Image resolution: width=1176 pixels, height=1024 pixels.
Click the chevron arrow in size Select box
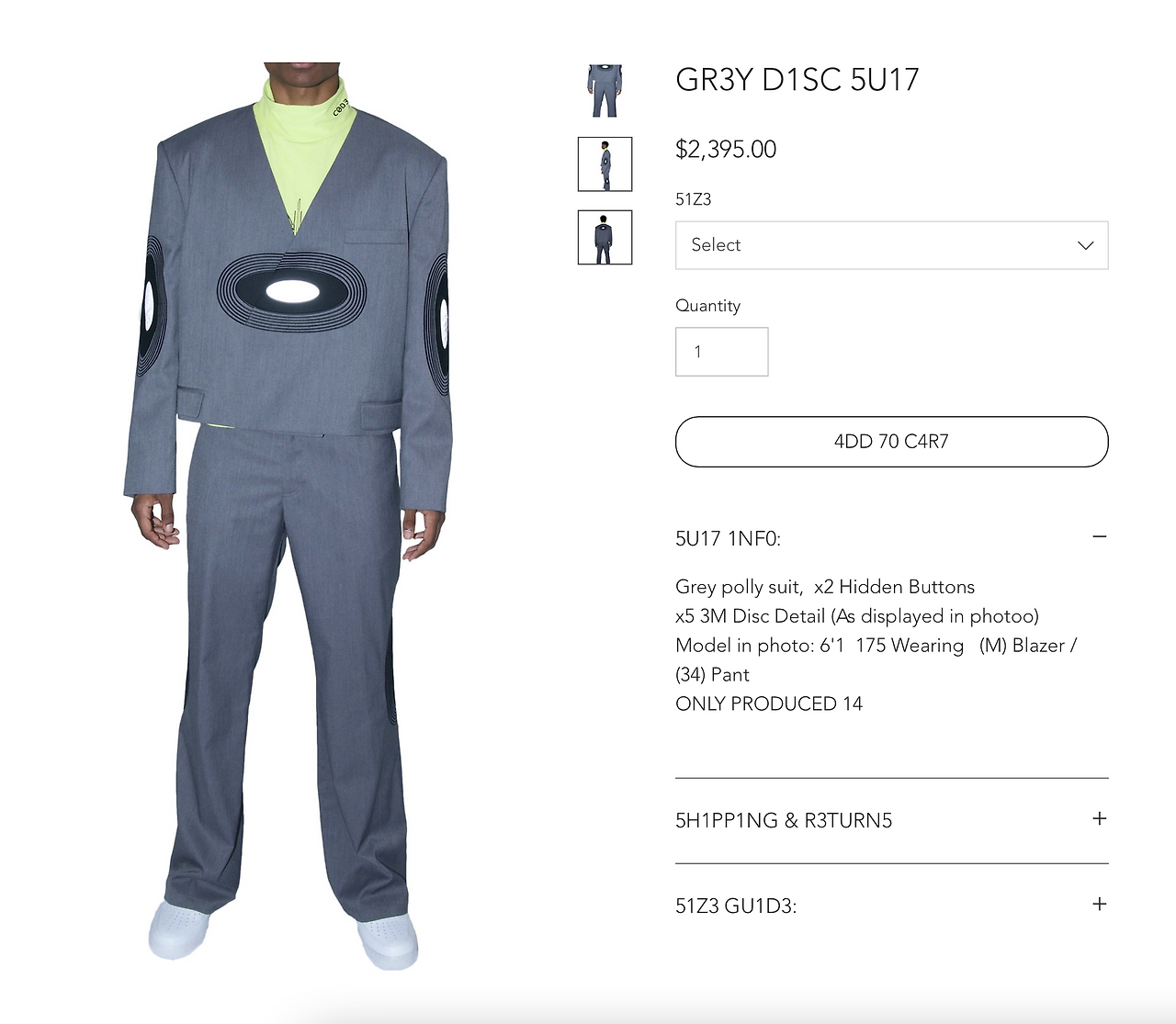click(x=1085, y=245)
